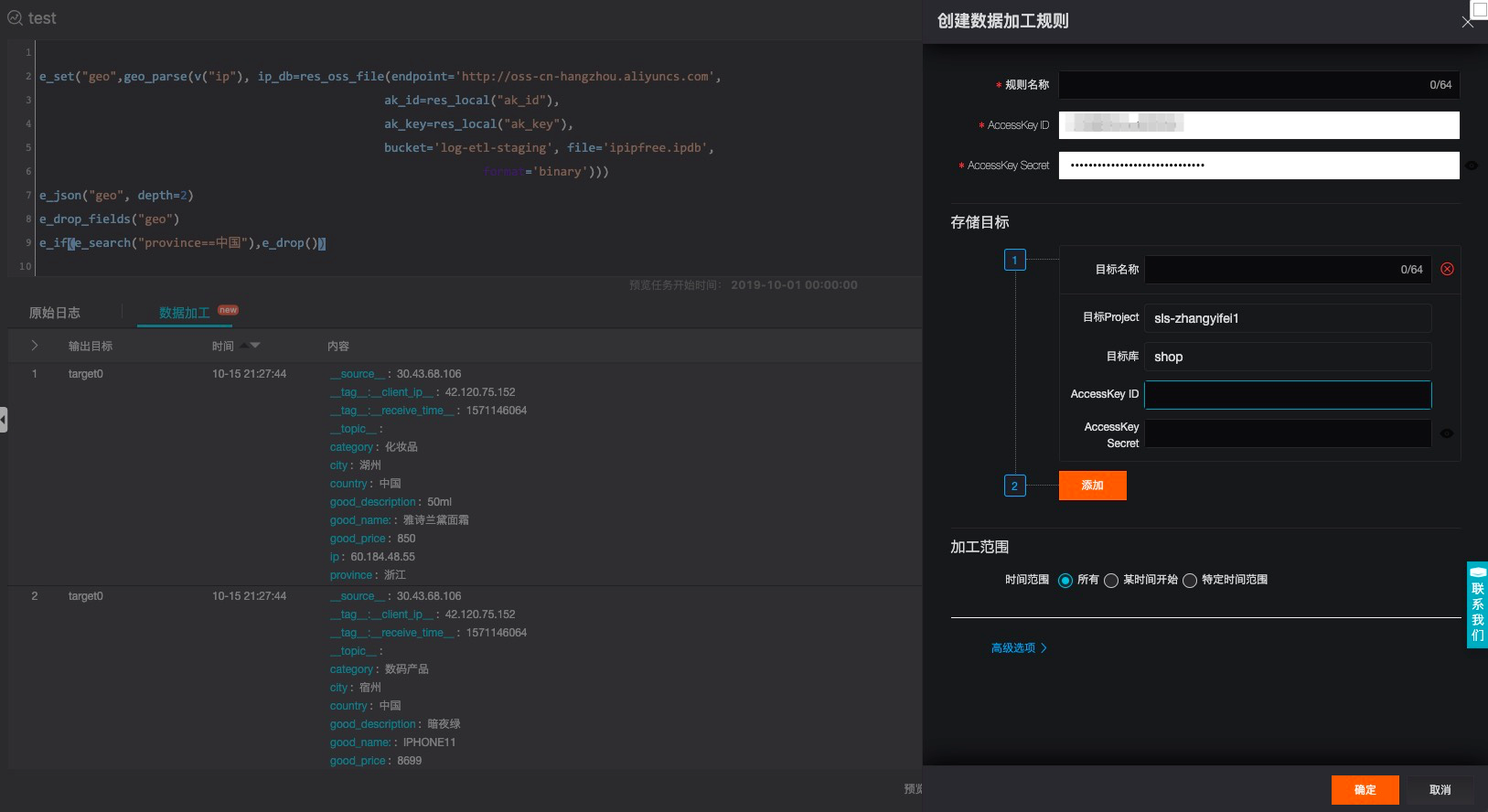The width and height of the screenshot is (1488, 812).
Task: Click the 输出目标 column header
Action: click(x=91, y=346)
